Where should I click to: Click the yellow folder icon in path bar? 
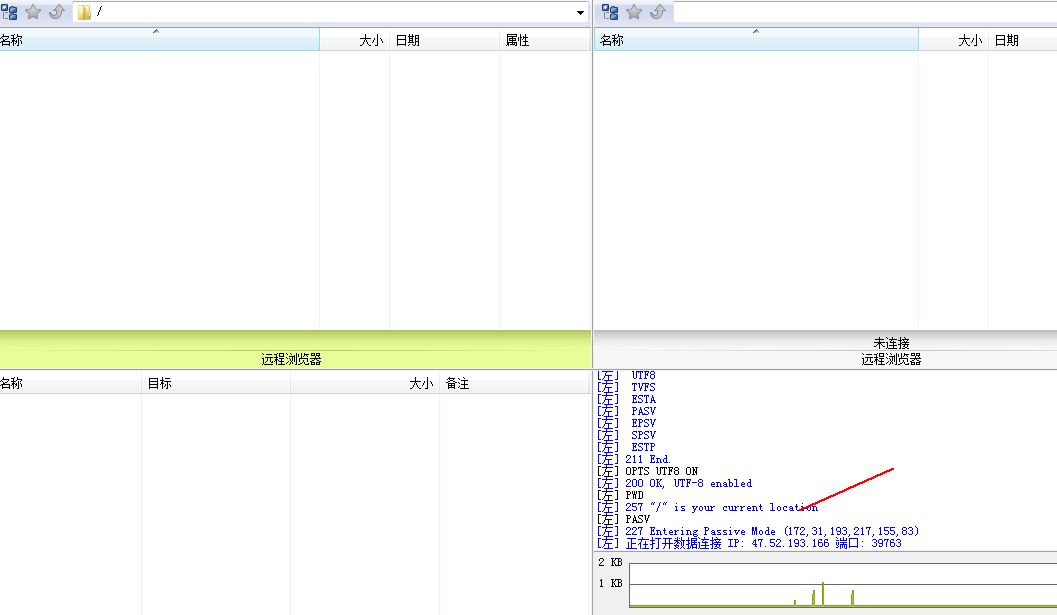[x=85, y=12]
